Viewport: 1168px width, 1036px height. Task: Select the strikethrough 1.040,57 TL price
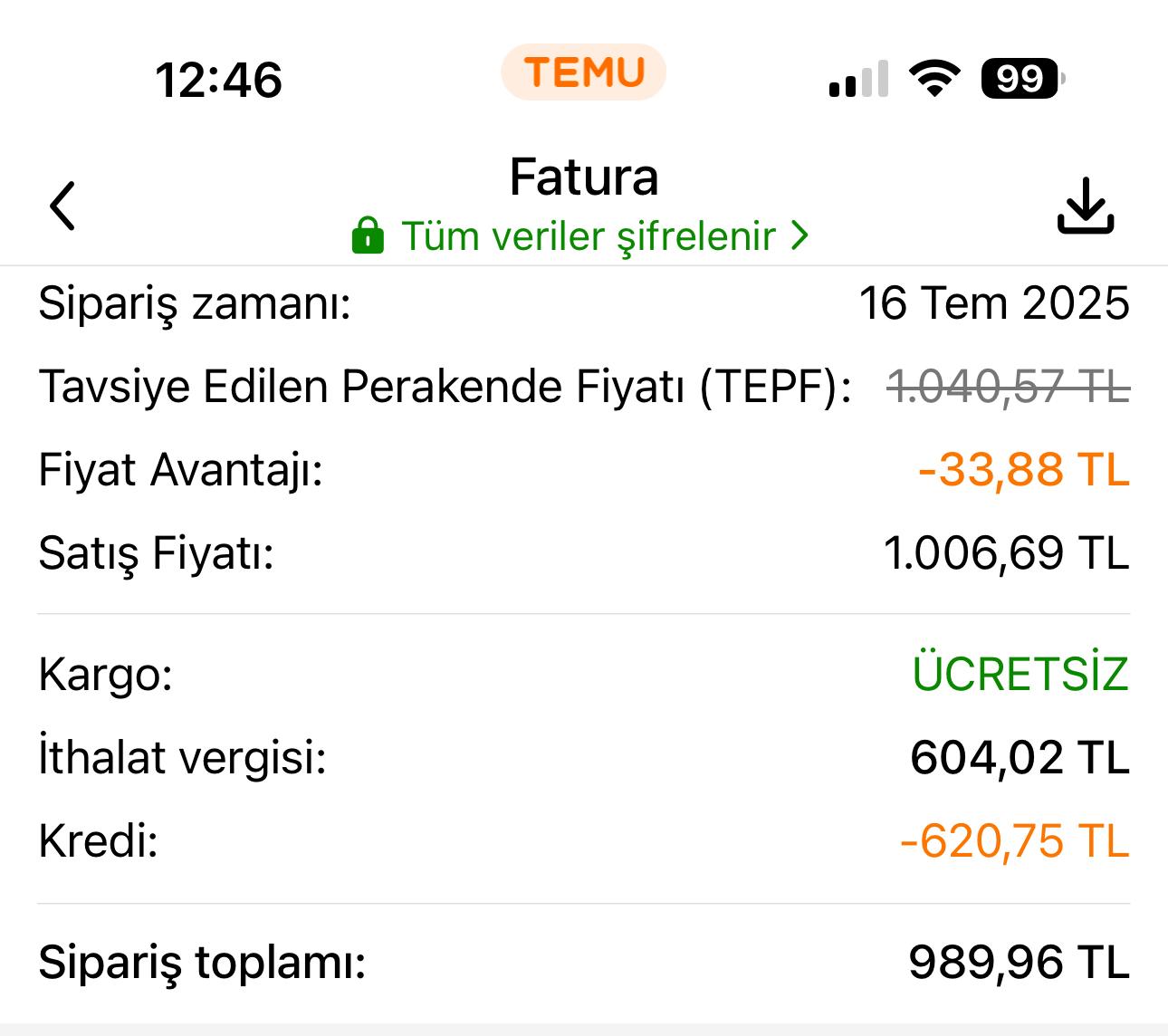pos(1009,388)
